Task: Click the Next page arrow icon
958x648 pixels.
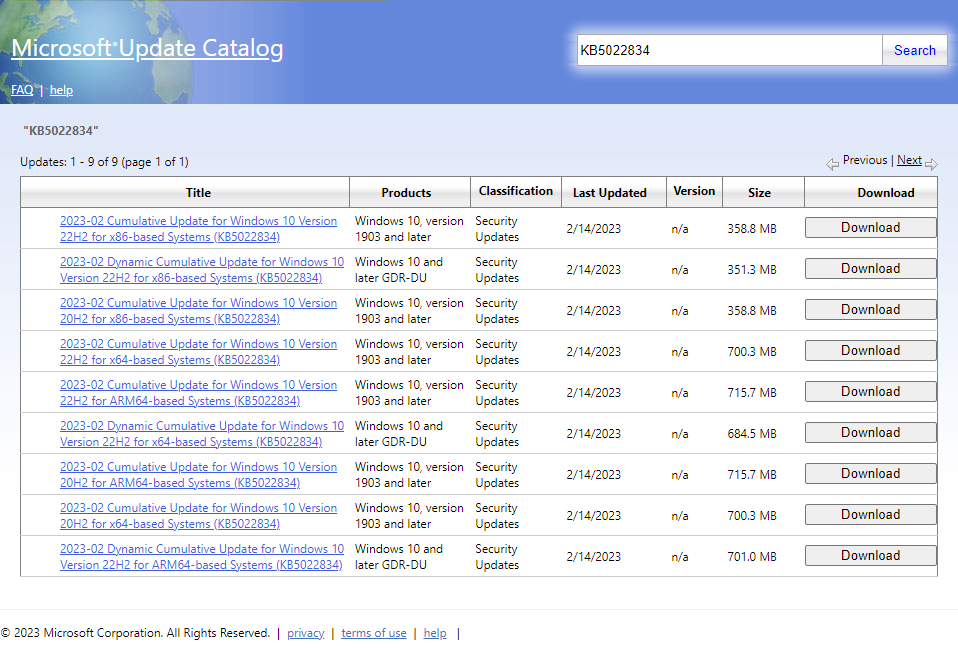Action: pyautogui.click(x=931, y=164)
